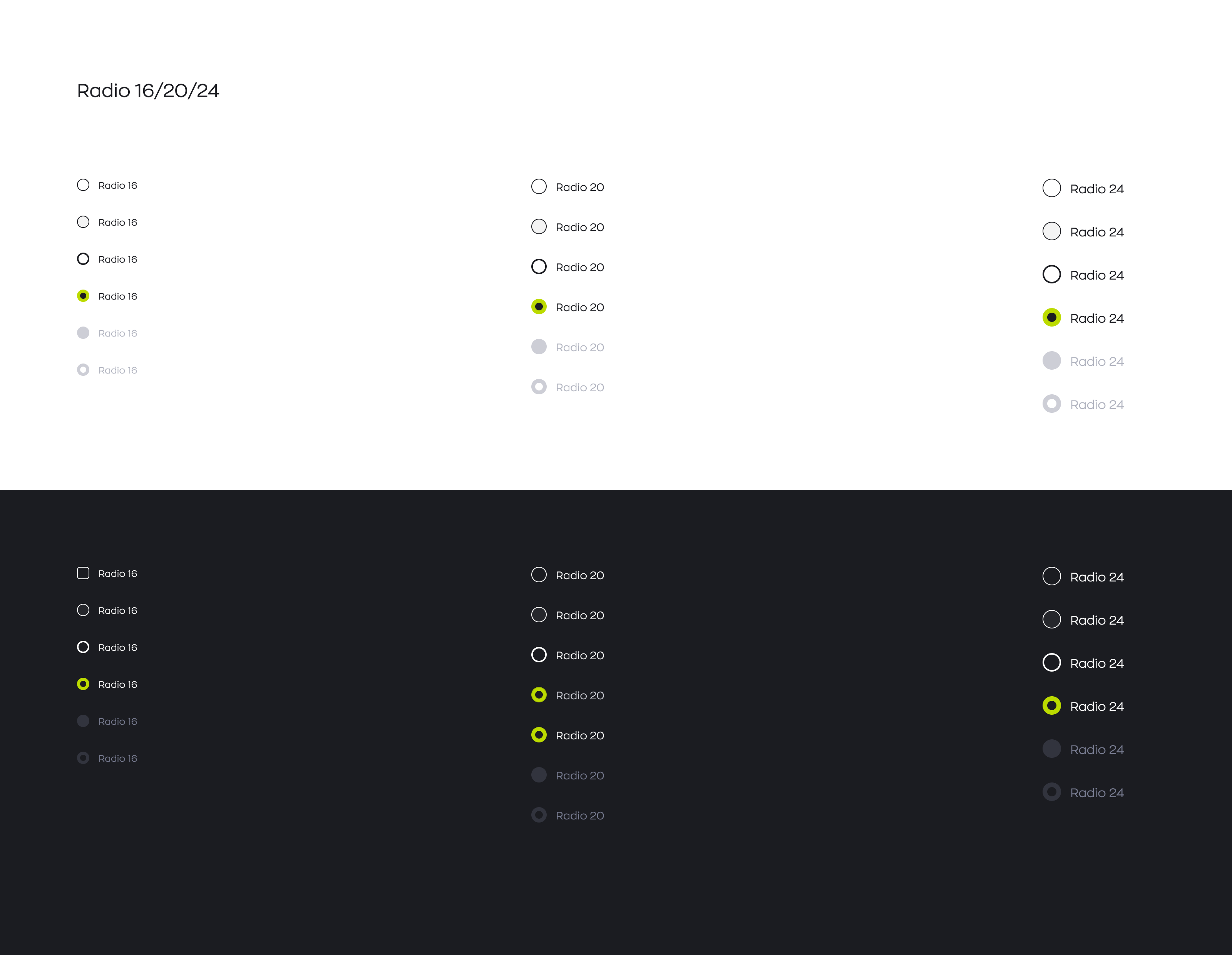The width and height of the screenshot is (1232, 955).
Task: Check the square Radio 16 checkbox on dark background
Action: click(83, 573)
